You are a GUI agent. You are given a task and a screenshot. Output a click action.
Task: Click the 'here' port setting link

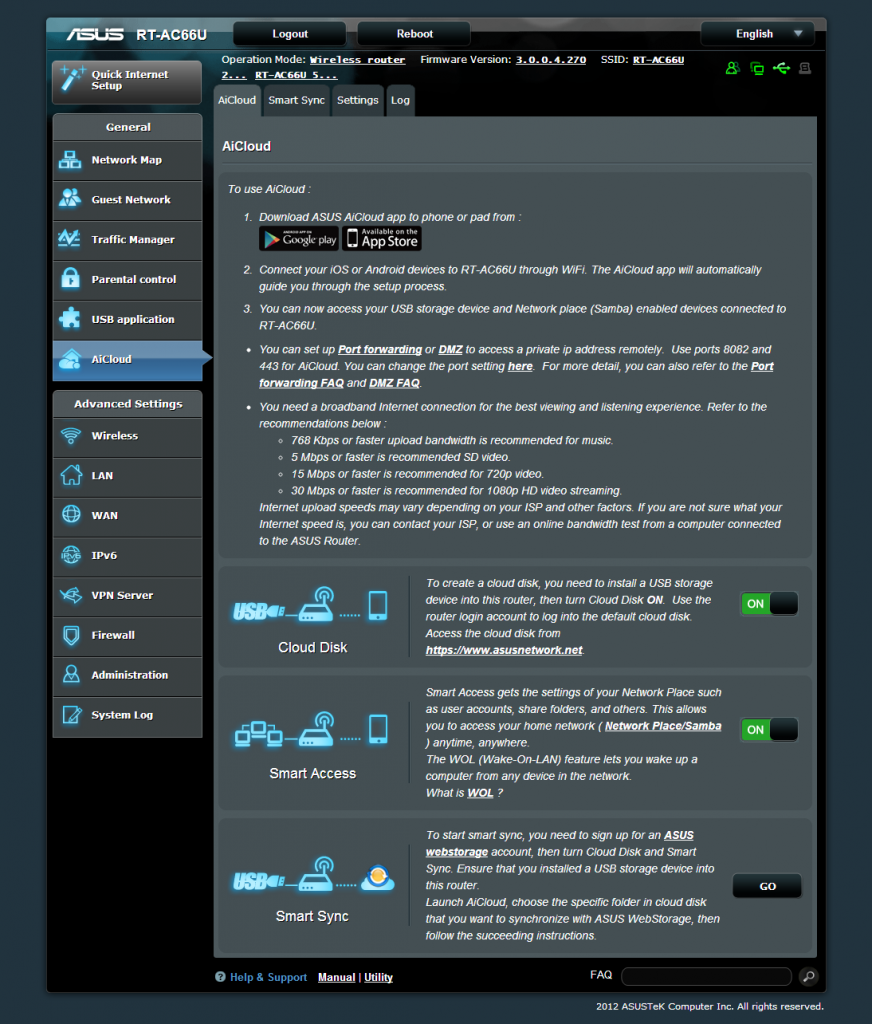click(x=520, y=366)
